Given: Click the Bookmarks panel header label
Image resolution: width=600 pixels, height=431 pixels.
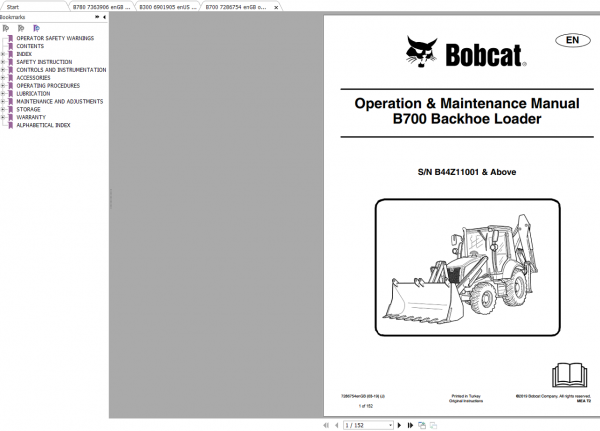Looking at the screenshot, I should [x=13, y=17].
